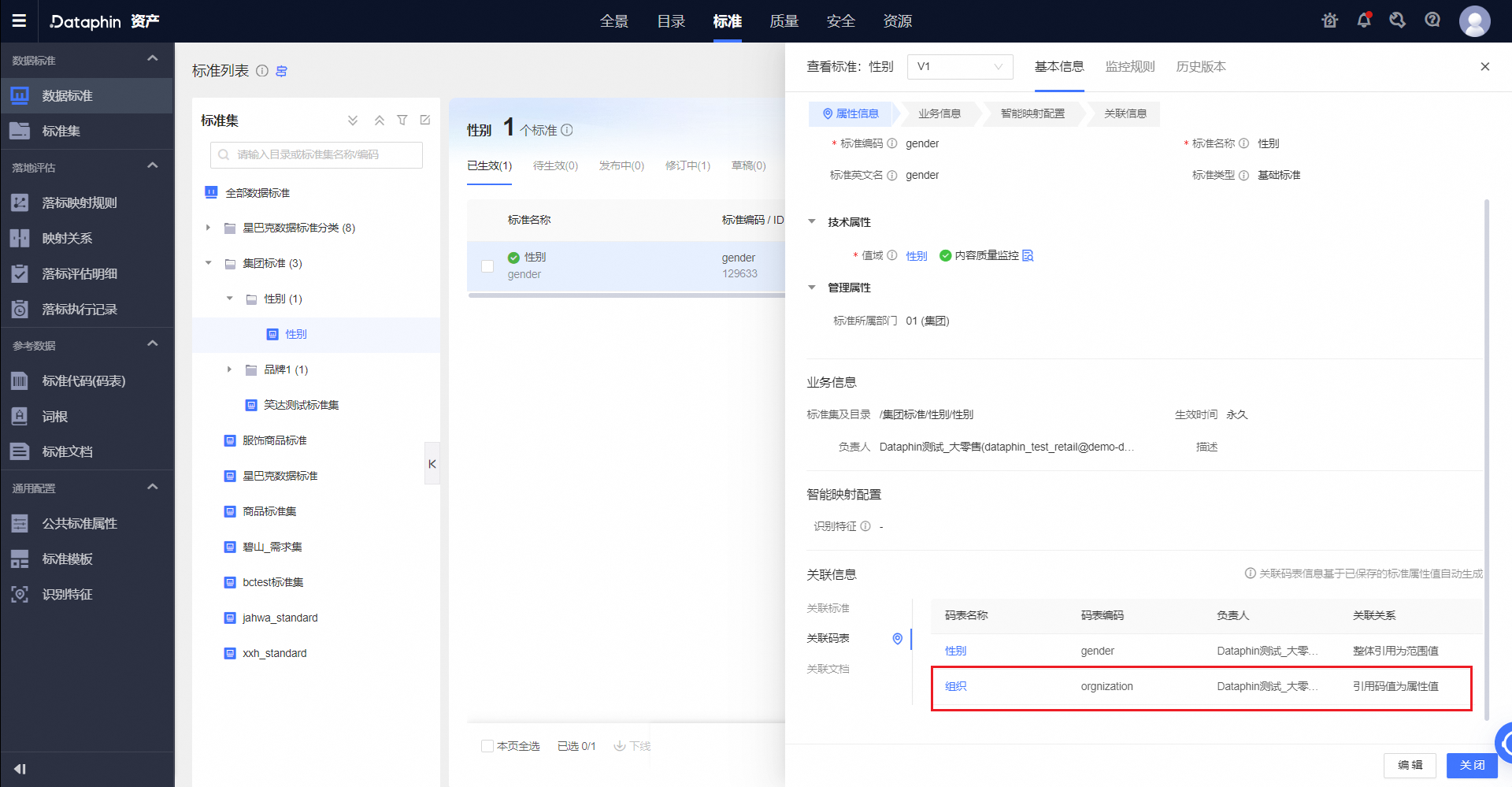
Task: Expand the 品牌1 tree node
Action: pyautogui.click(x=229, y=369)
